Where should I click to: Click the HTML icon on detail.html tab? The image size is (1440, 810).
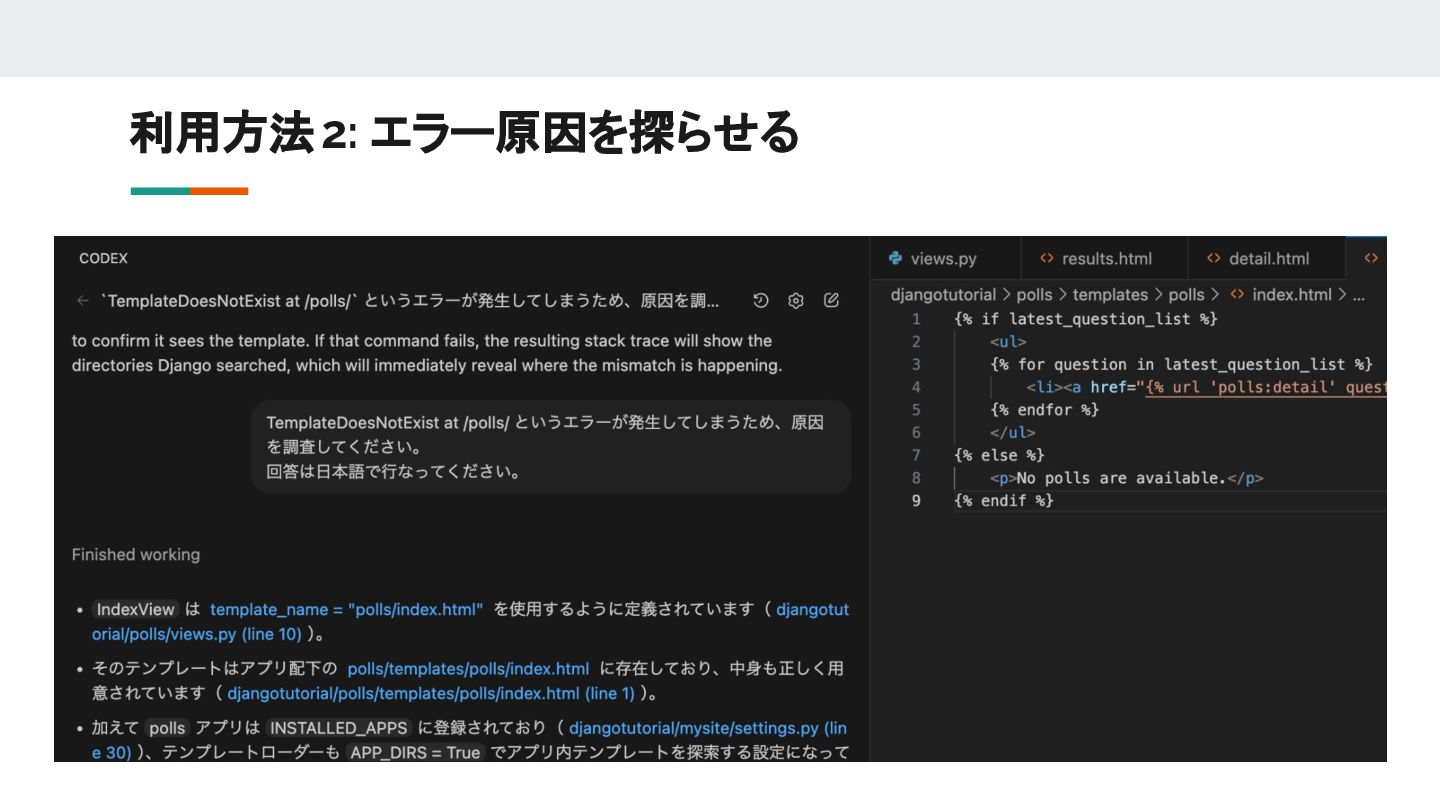pyautogui.click(x=1213, y=258)
